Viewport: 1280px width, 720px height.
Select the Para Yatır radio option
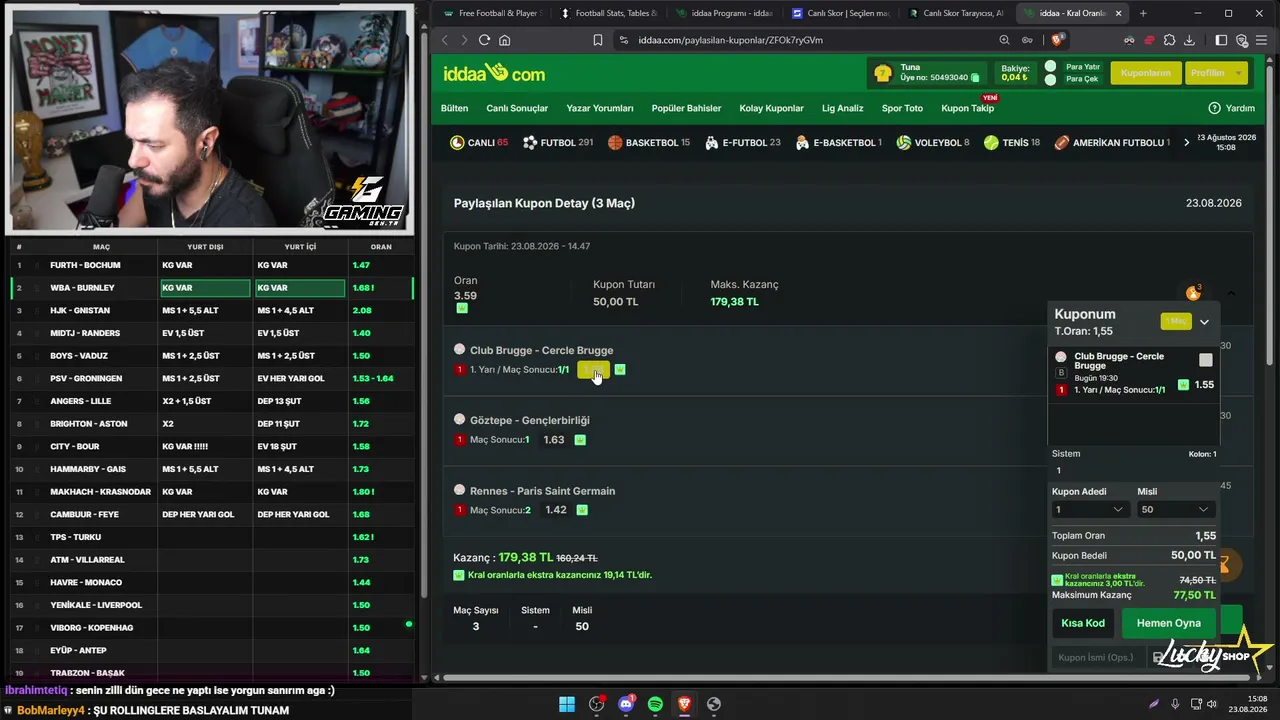(1051, 67)
